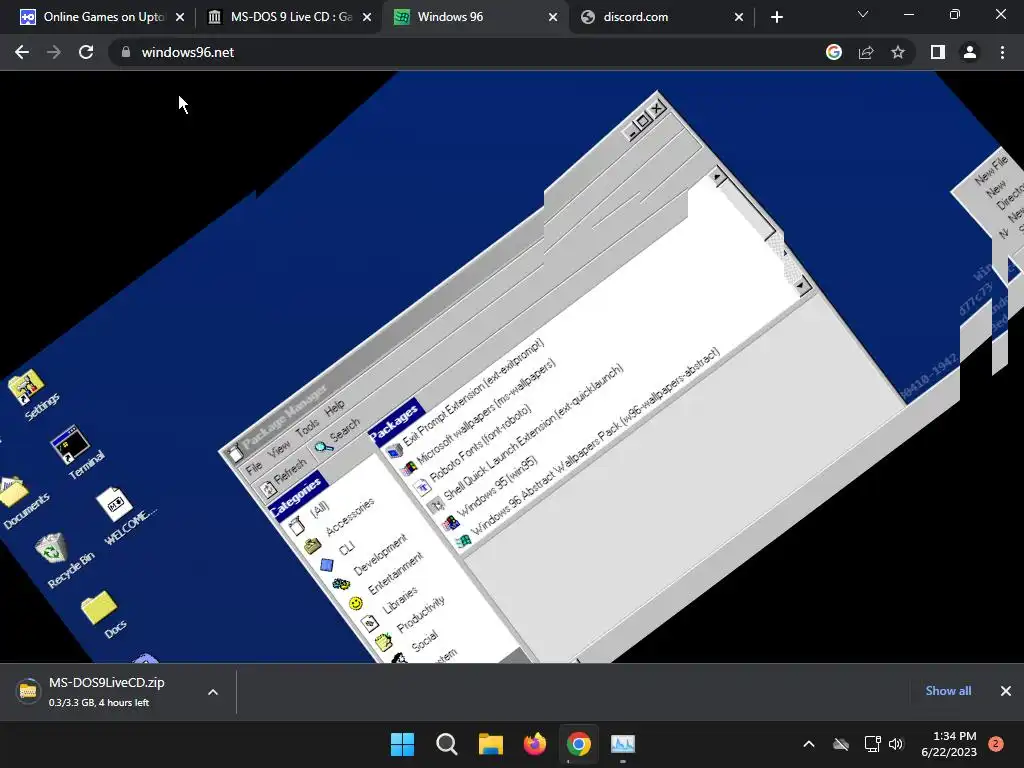Close the downloads bar
This screenshot has width=1024, height=768.
pyautogui.click(x=1006, y=691)
